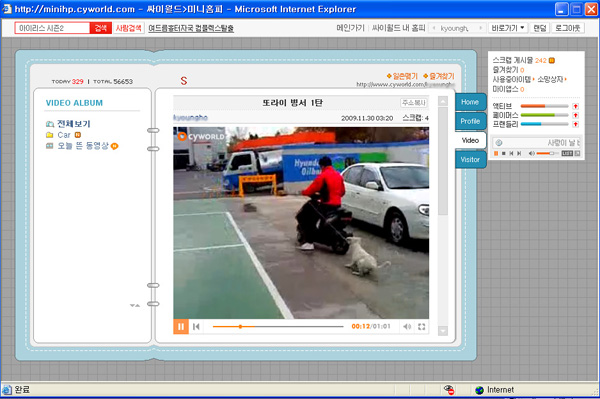Expand the left panel collapse arrows
This screenshot has height=399, width=600.
(135, 305)
